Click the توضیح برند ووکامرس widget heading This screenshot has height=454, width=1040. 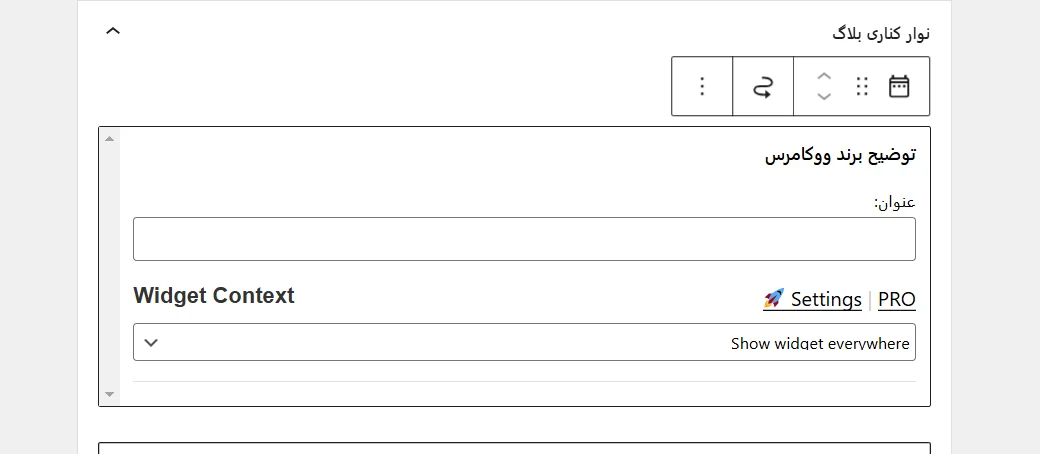click(x=841, y=155)
